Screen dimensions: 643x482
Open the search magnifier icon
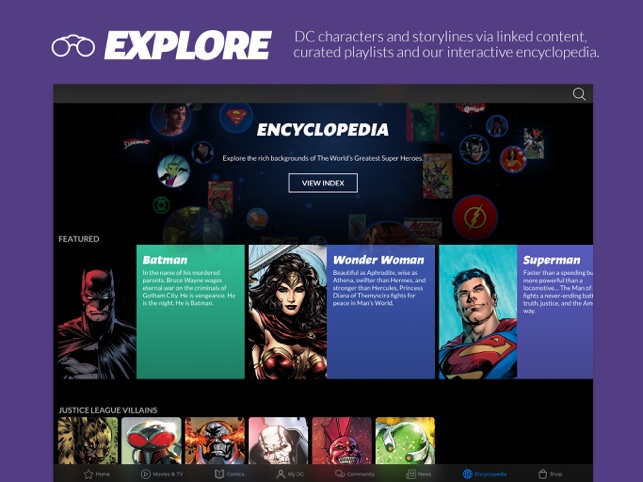pyautogui.click(x=579, y=94)
